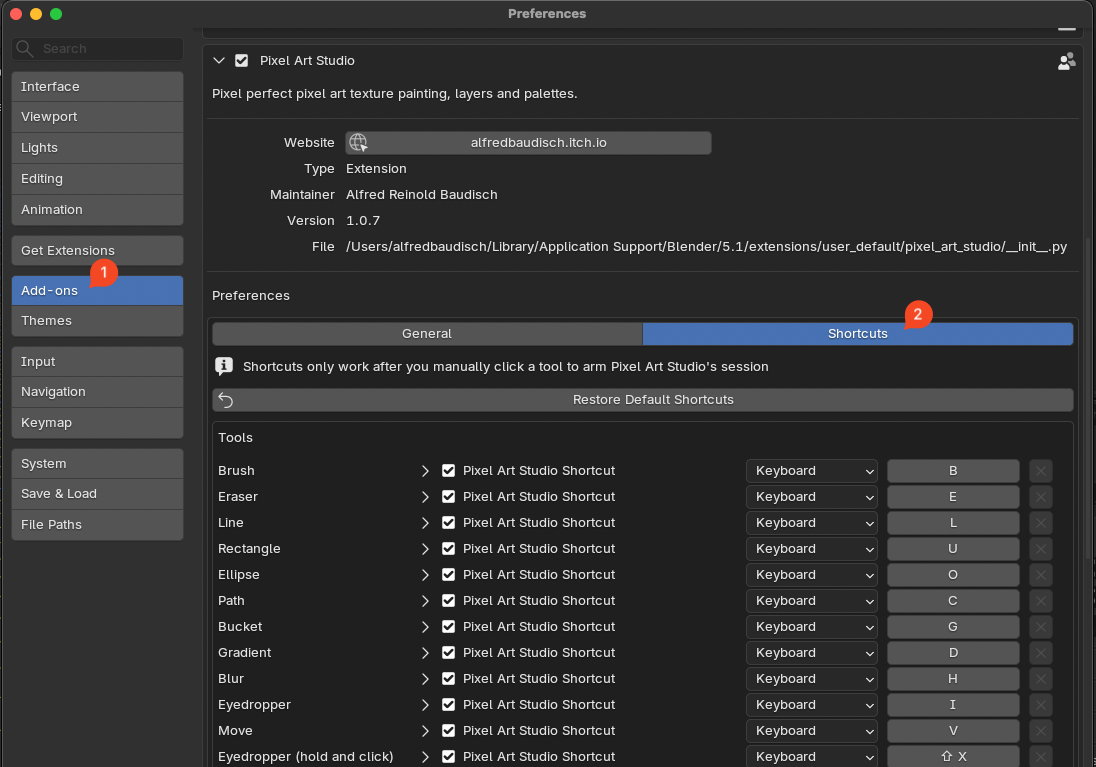Uncheck Eyedropper (hold and click) shortcut checkbox
The height and width of the screenshot is (767, 1096).
pyautogui.click(x=449, y=757)
